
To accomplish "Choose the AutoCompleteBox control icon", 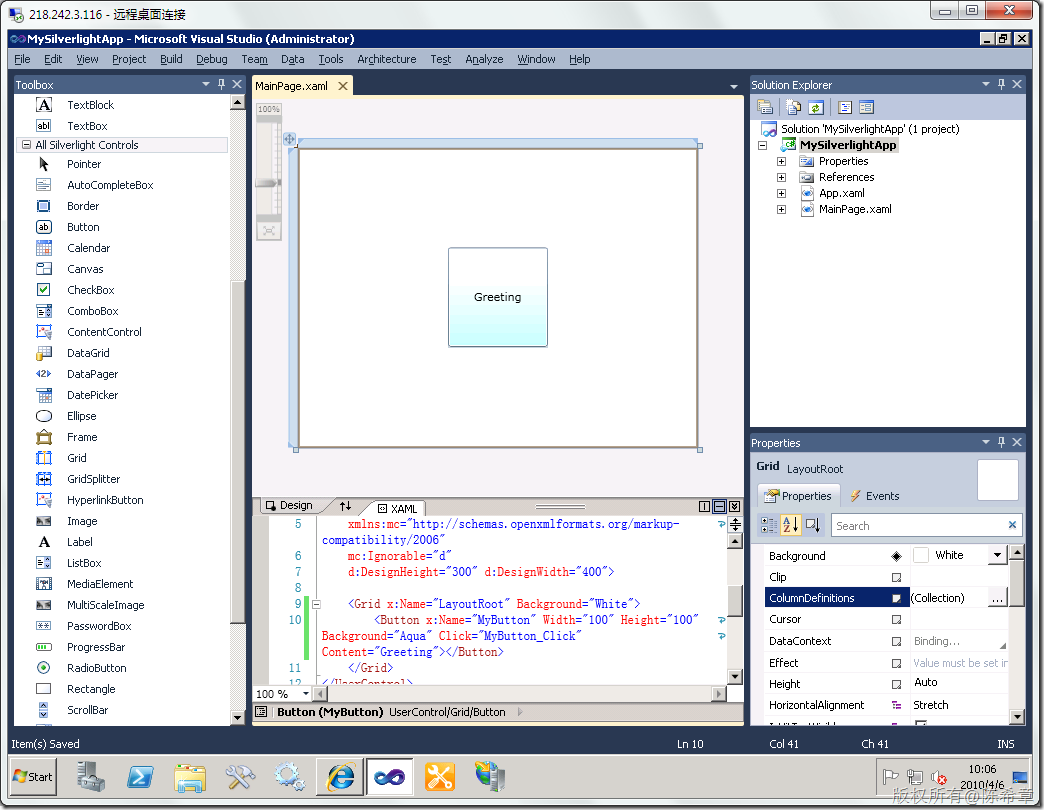I will [44, 185].
